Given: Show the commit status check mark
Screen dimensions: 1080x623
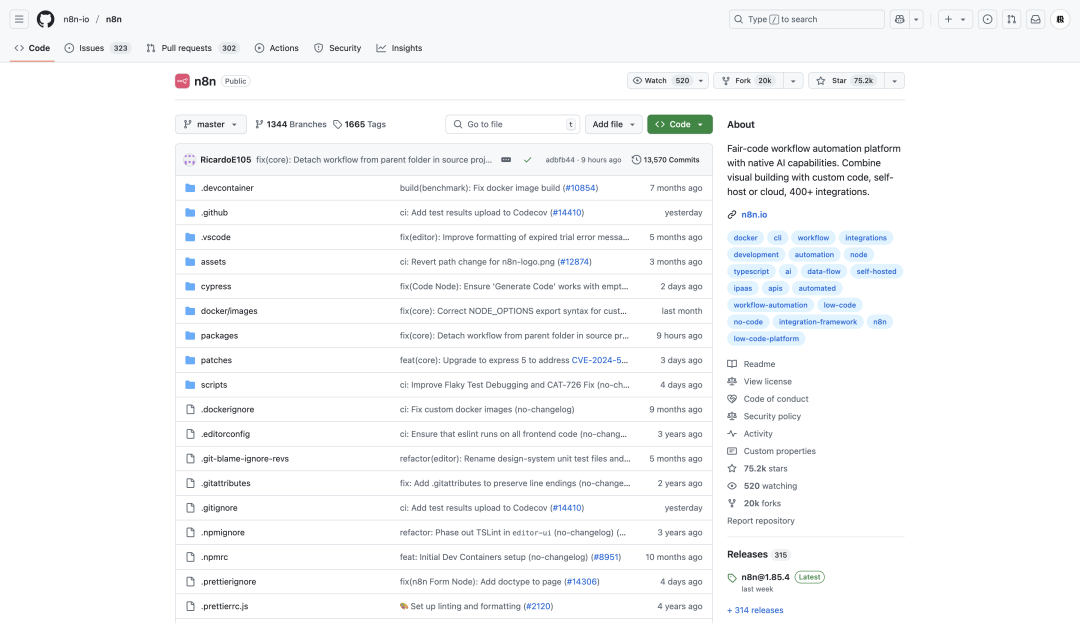Looking at the screenshot, I should [528, 160].
